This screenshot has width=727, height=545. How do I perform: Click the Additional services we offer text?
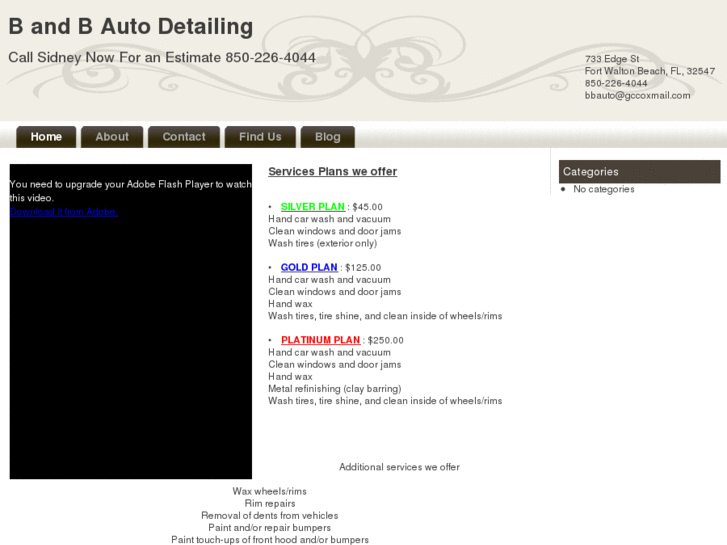tap(399, 467)
